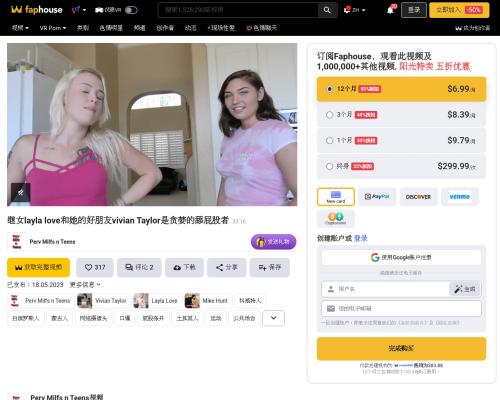The image size is (500, 400).
Task: Click the download cloud button
Action: click(184, 267)
